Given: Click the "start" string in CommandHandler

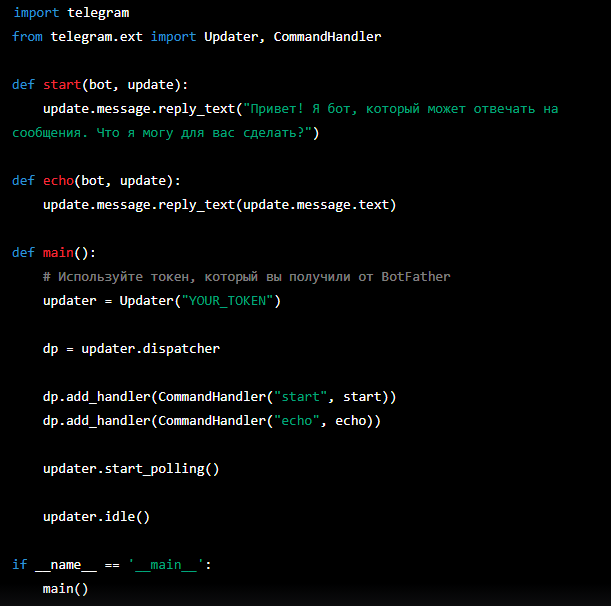Looking at the screenshot, I should pyautogui.click(x=300, y=397).
